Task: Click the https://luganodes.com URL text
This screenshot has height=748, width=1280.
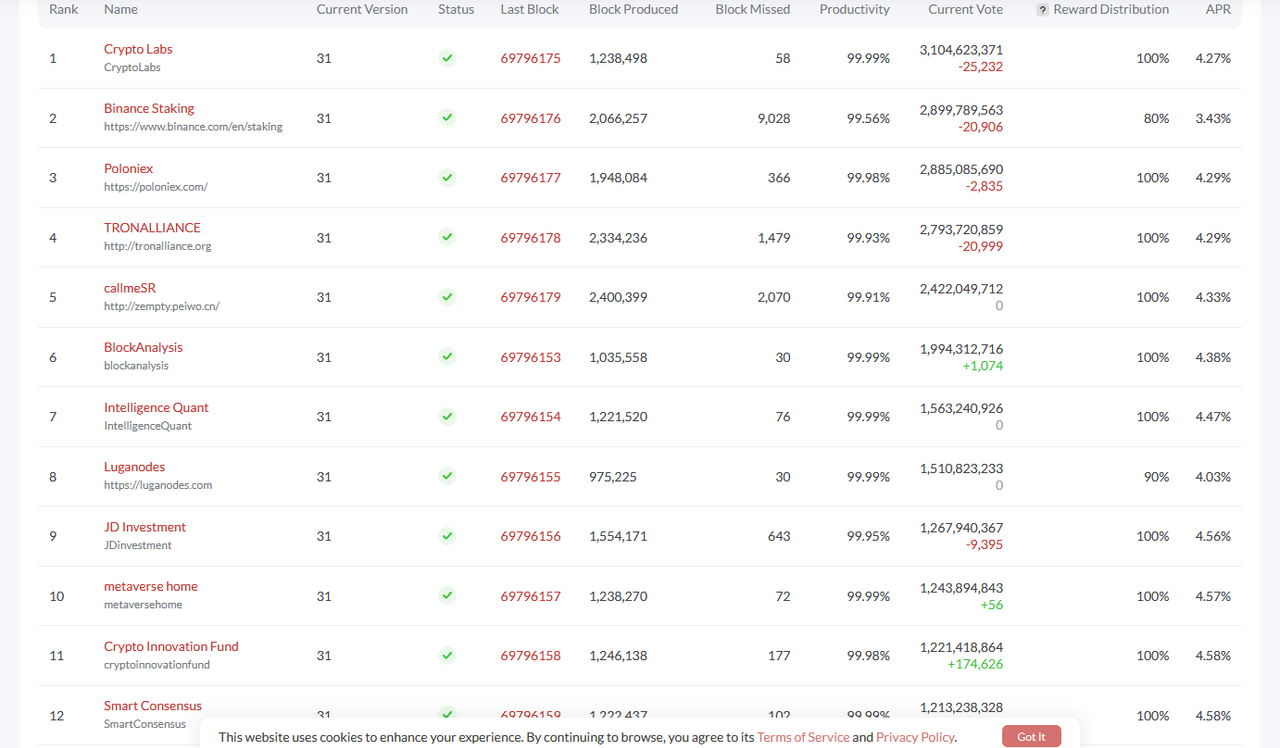Action: pyautogui.click(x=158, y=485)
